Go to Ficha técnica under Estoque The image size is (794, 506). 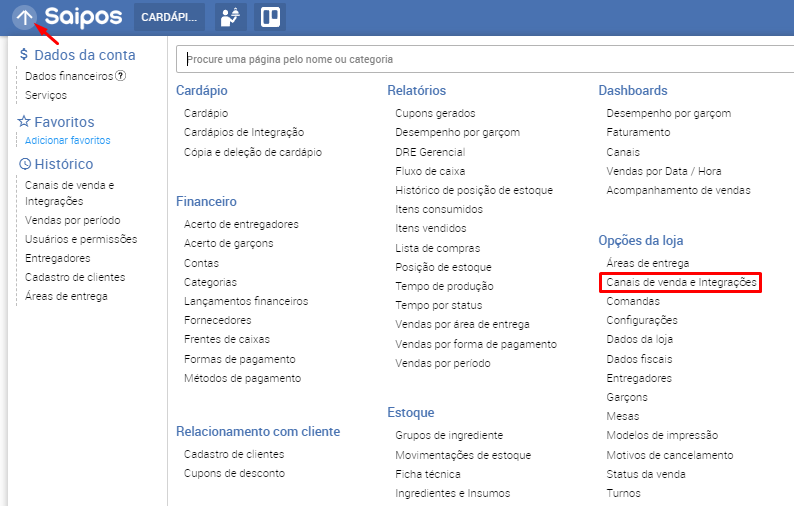pyautogui.click(x=428, y=474)
